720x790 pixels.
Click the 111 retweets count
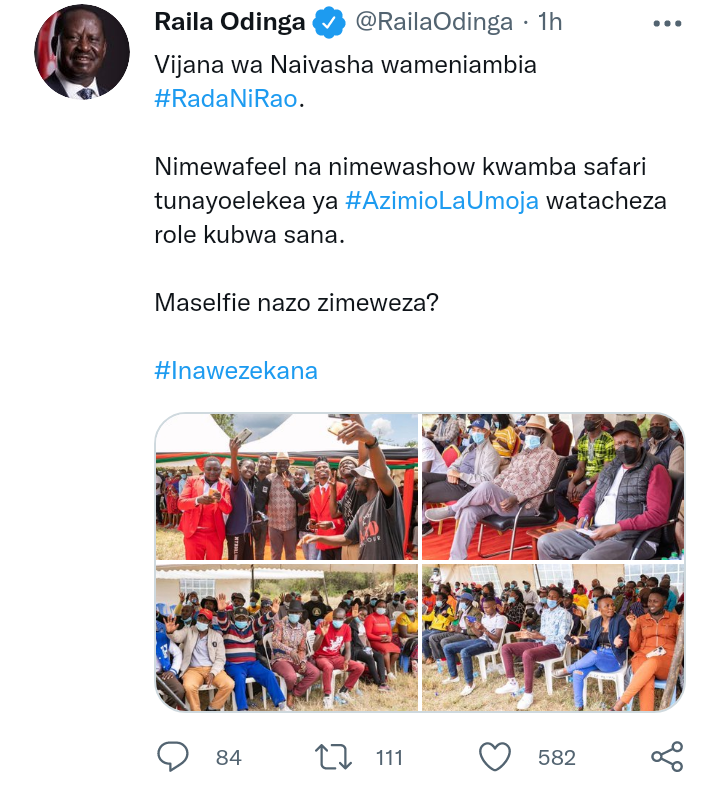point(389,758)
